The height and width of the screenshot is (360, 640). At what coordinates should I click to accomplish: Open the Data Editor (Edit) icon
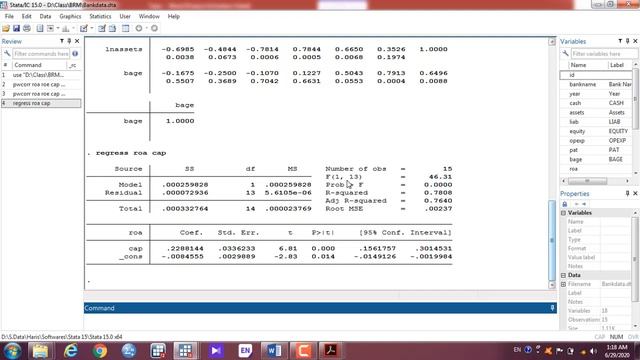click(102, 28)
